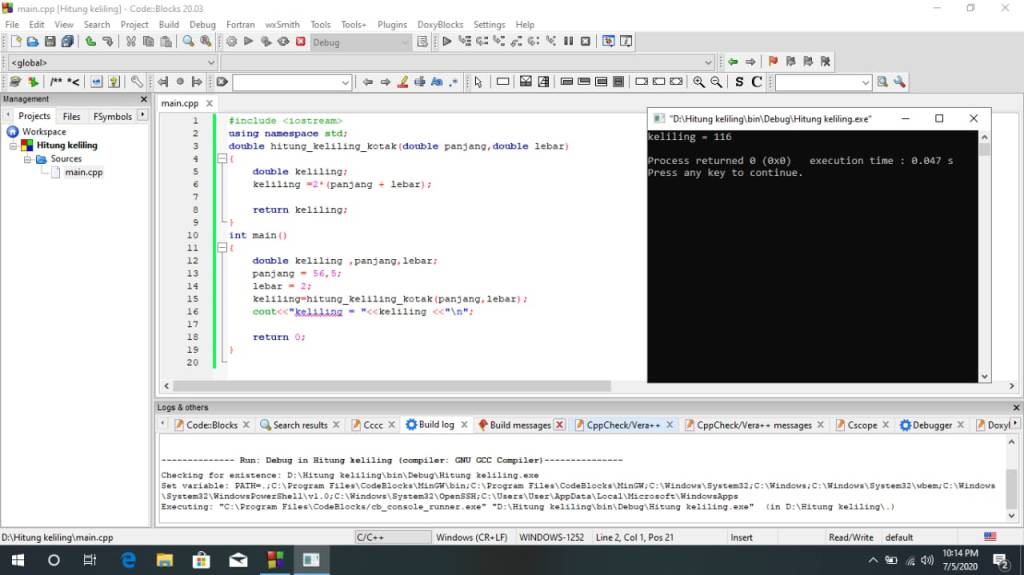Click the Build and run icon
The image size is (1024, 575).
pos(266,42)
